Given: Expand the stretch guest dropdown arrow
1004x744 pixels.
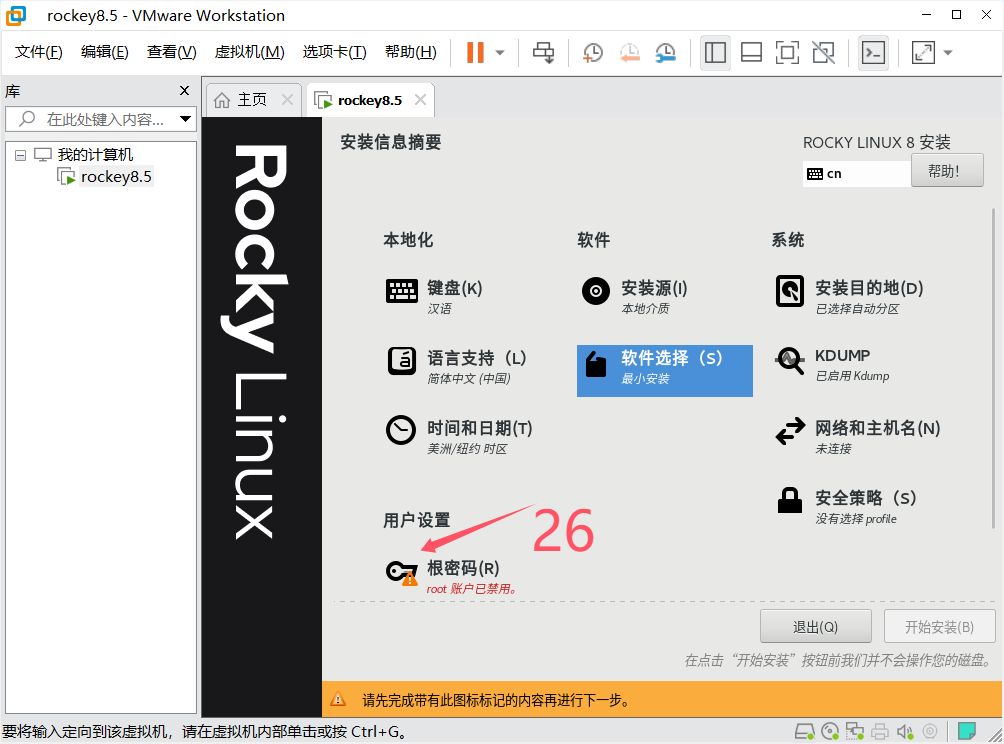Looking at the screenshot, I should (948, 53).
